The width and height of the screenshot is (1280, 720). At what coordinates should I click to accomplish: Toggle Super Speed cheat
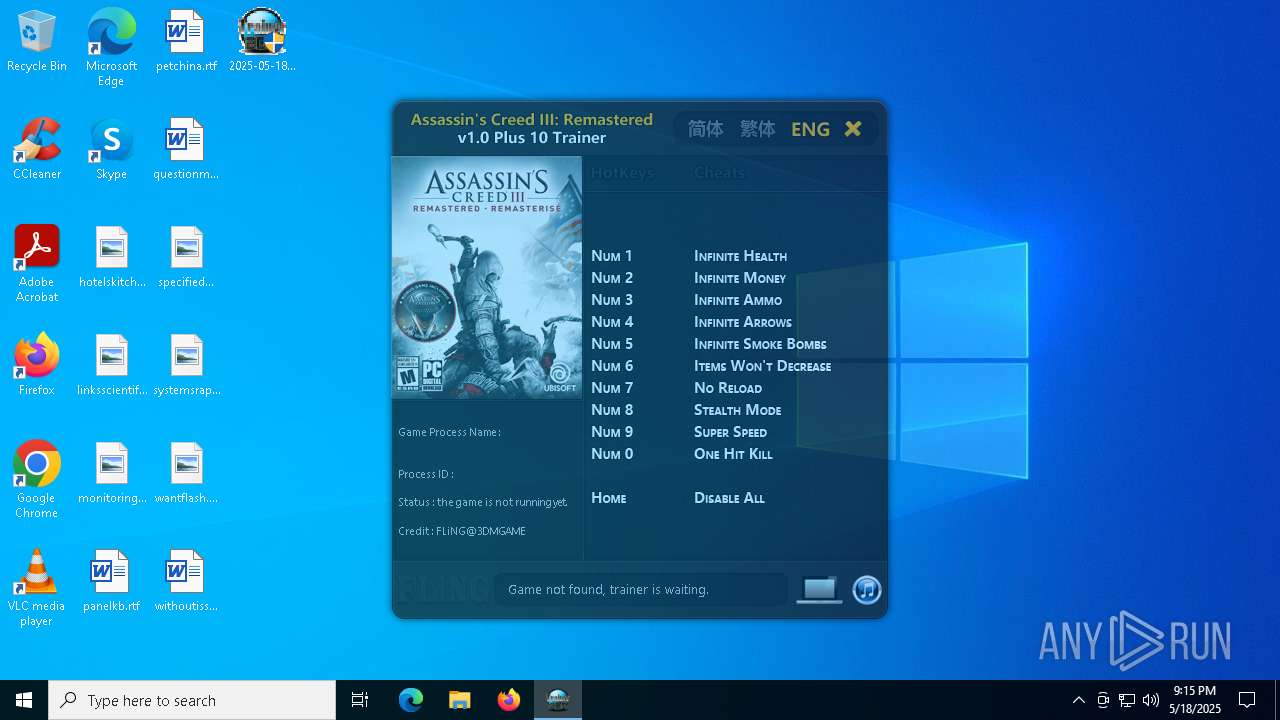(x=730, y=432)
